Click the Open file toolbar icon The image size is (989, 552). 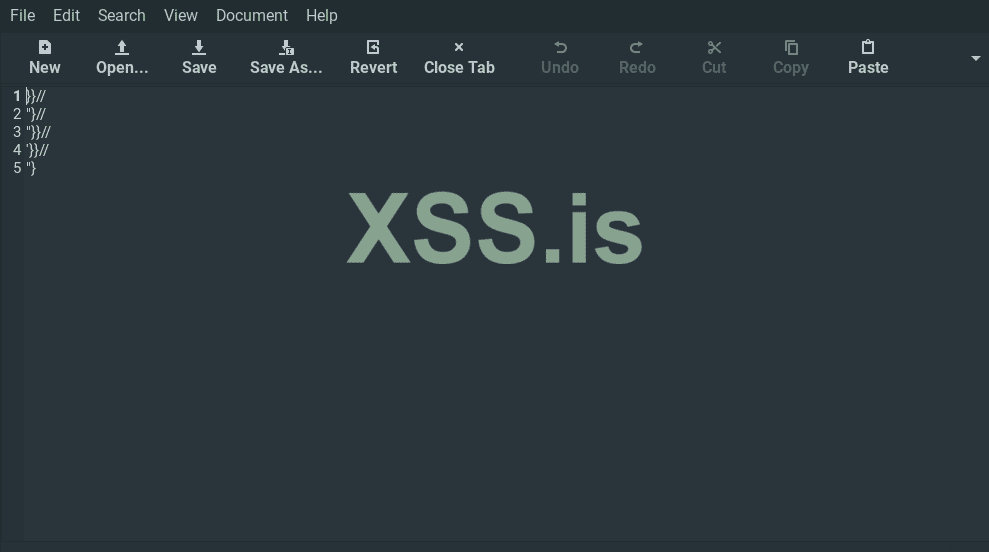122,47
